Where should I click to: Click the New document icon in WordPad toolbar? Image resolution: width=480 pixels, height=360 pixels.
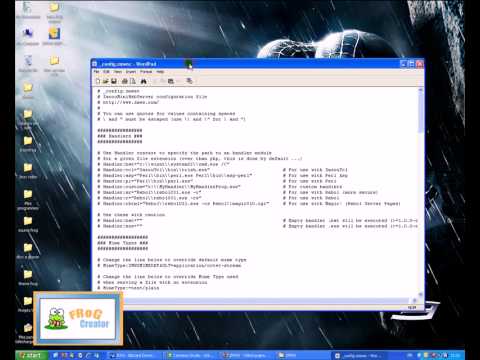click(98, 81)
